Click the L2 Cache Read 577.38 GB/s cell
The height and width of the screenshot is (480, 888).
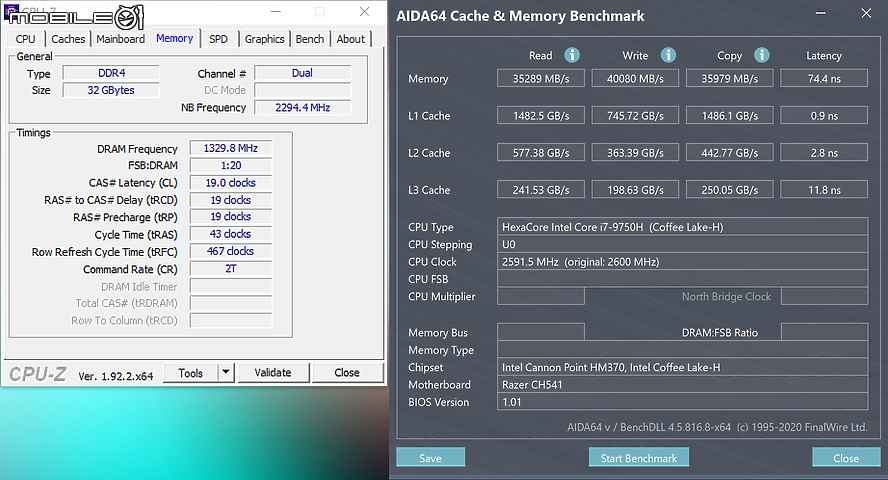[541, 152]
